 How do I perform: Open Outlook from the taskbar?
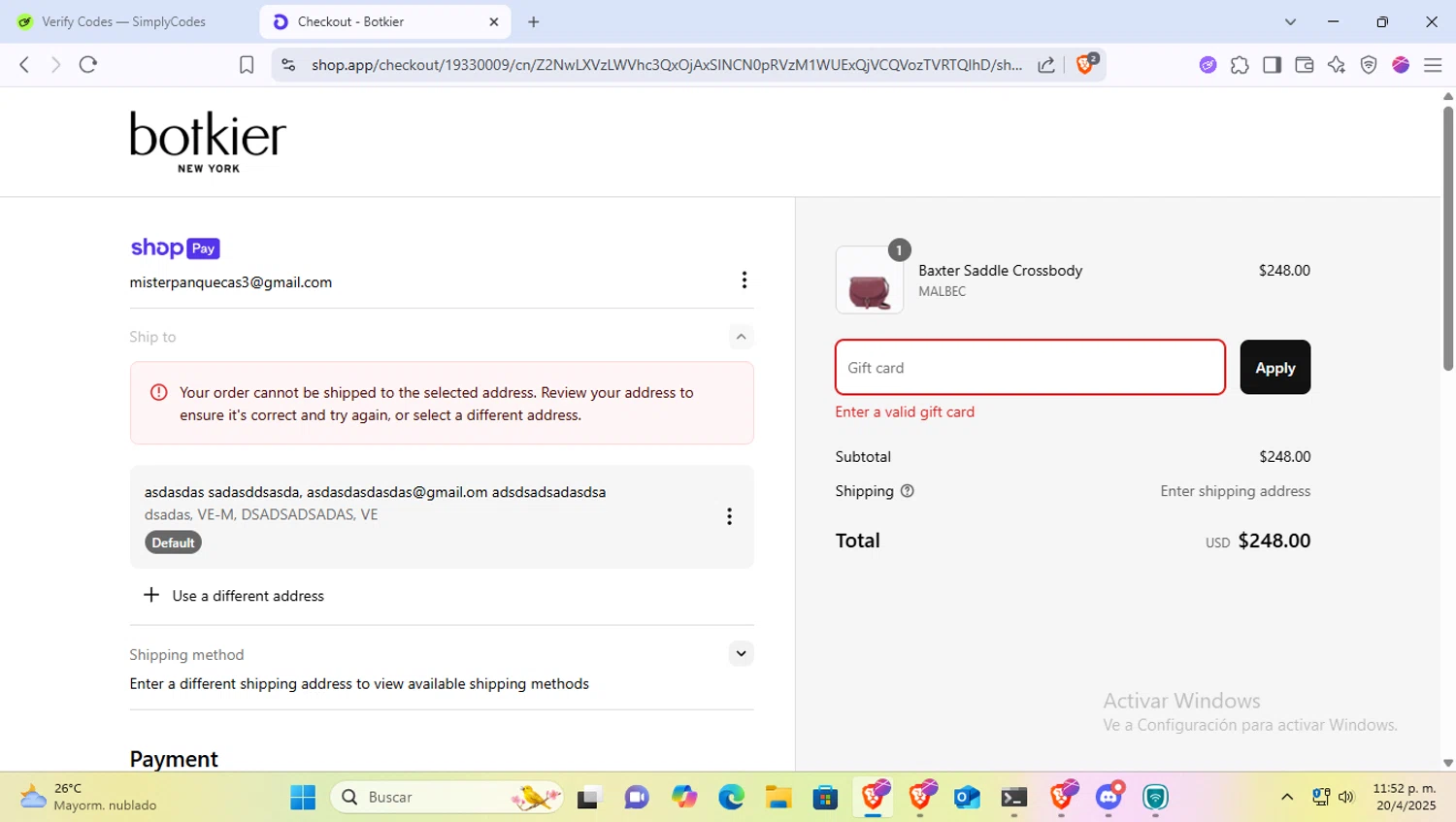pos(967,797)
